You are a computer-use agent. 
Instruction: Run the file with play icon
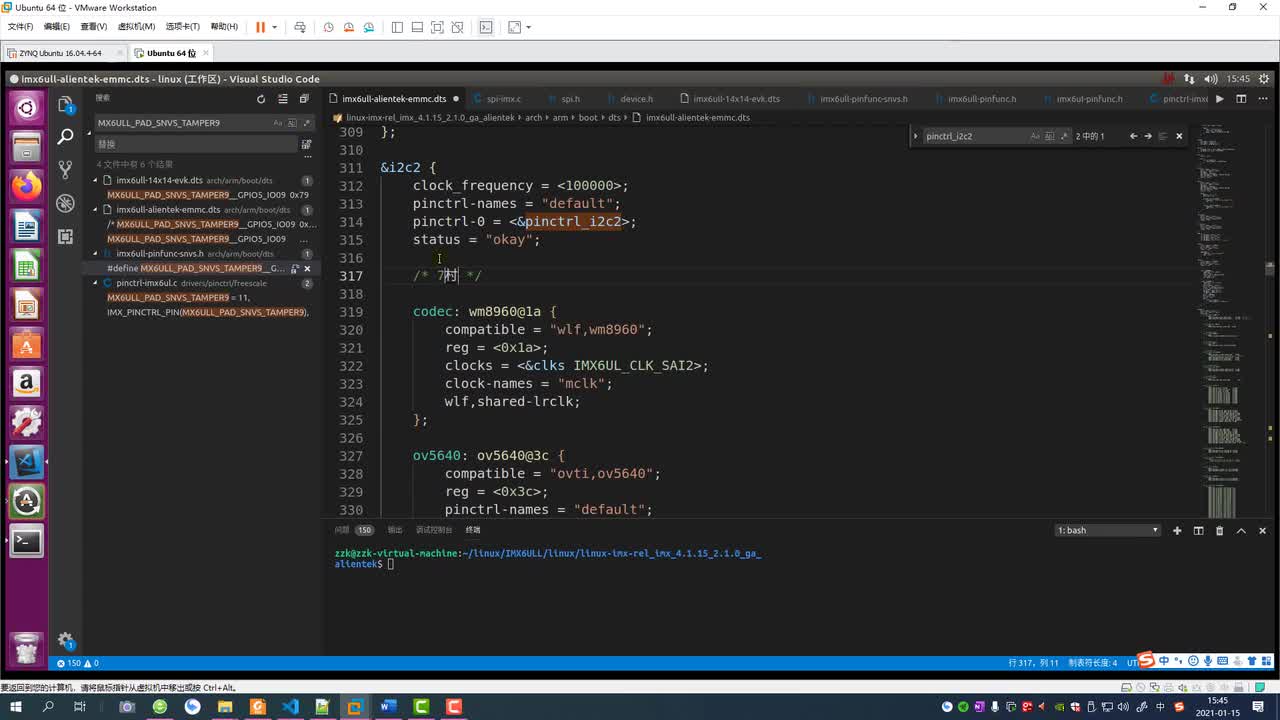pyautogui.click(x=1220, y=99)
